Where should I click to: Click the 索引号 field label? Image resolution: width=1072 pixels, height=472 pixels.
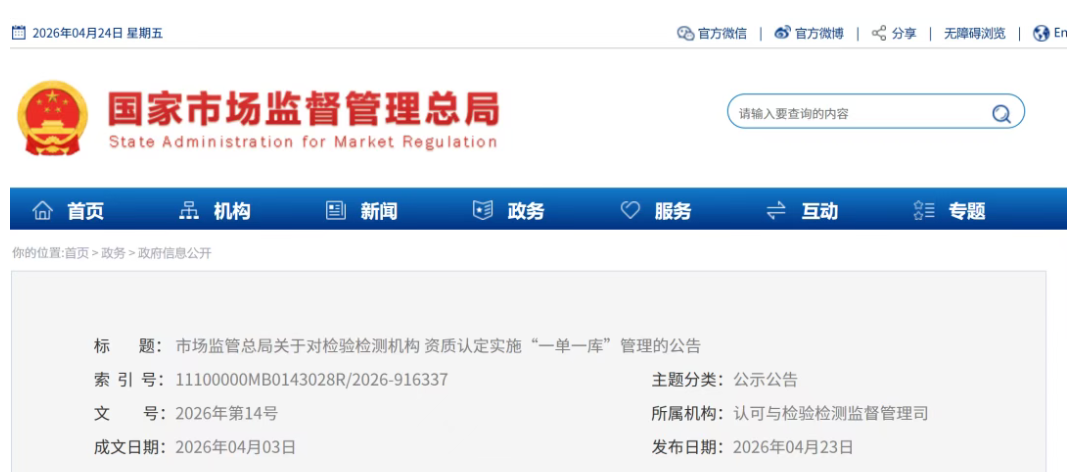[129, 380]
